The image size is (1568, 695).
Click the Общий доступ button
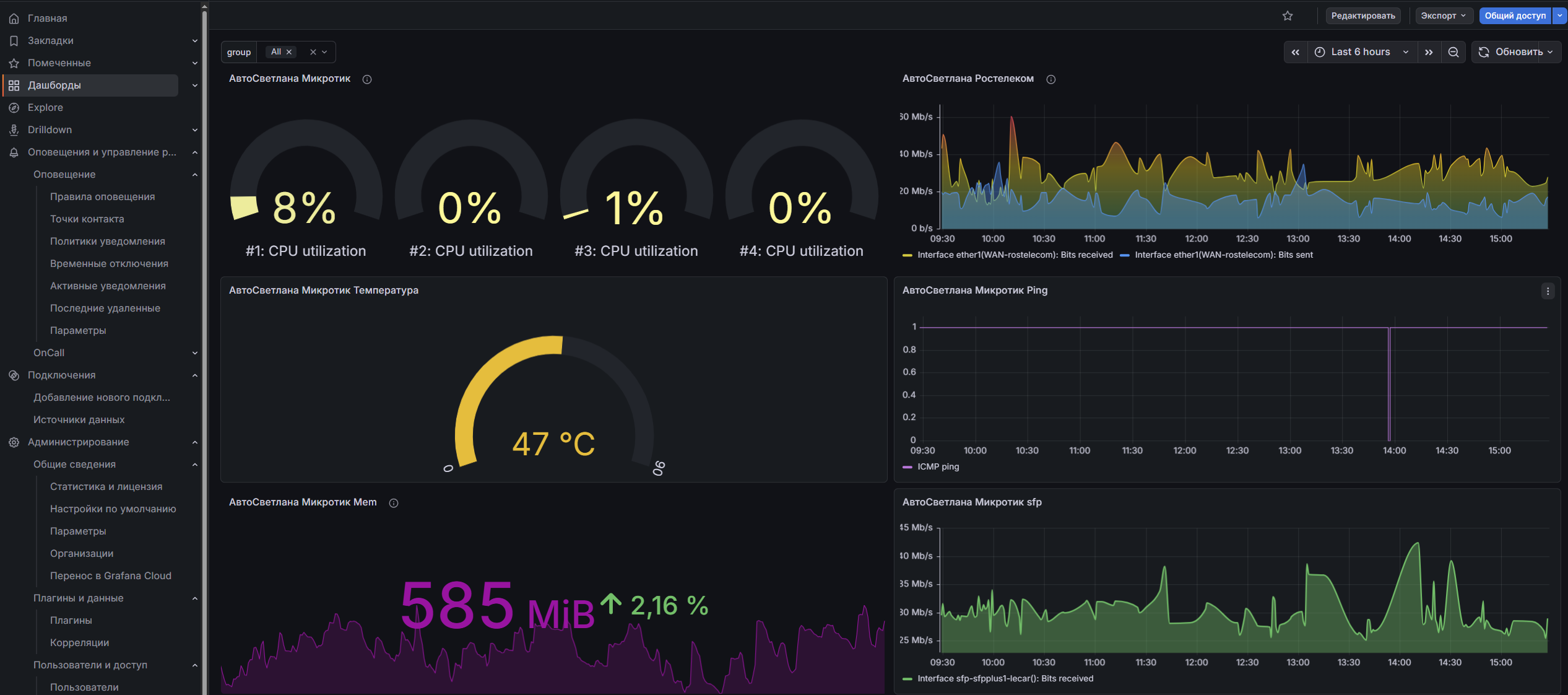coord(1515,15)
